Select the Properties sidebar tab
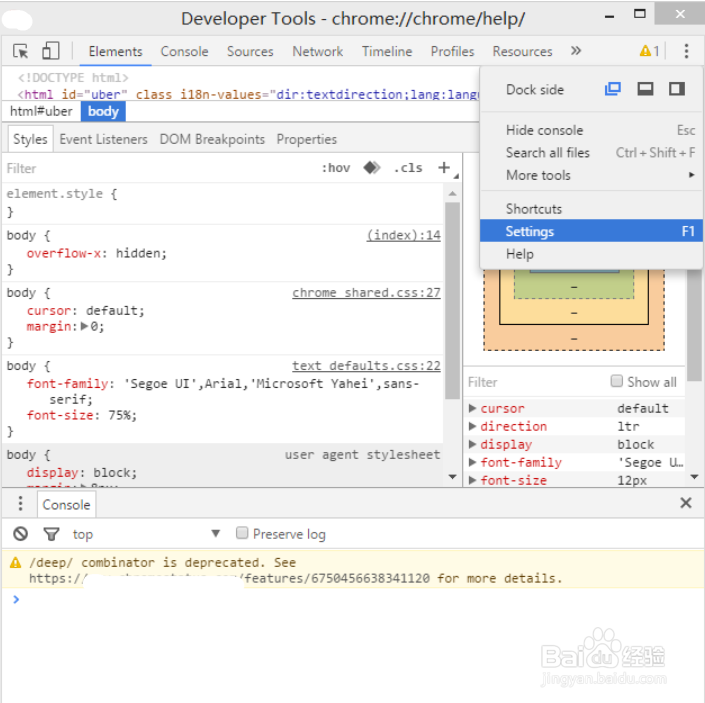This screenshot has height=703, width=705. click(307, 139)
